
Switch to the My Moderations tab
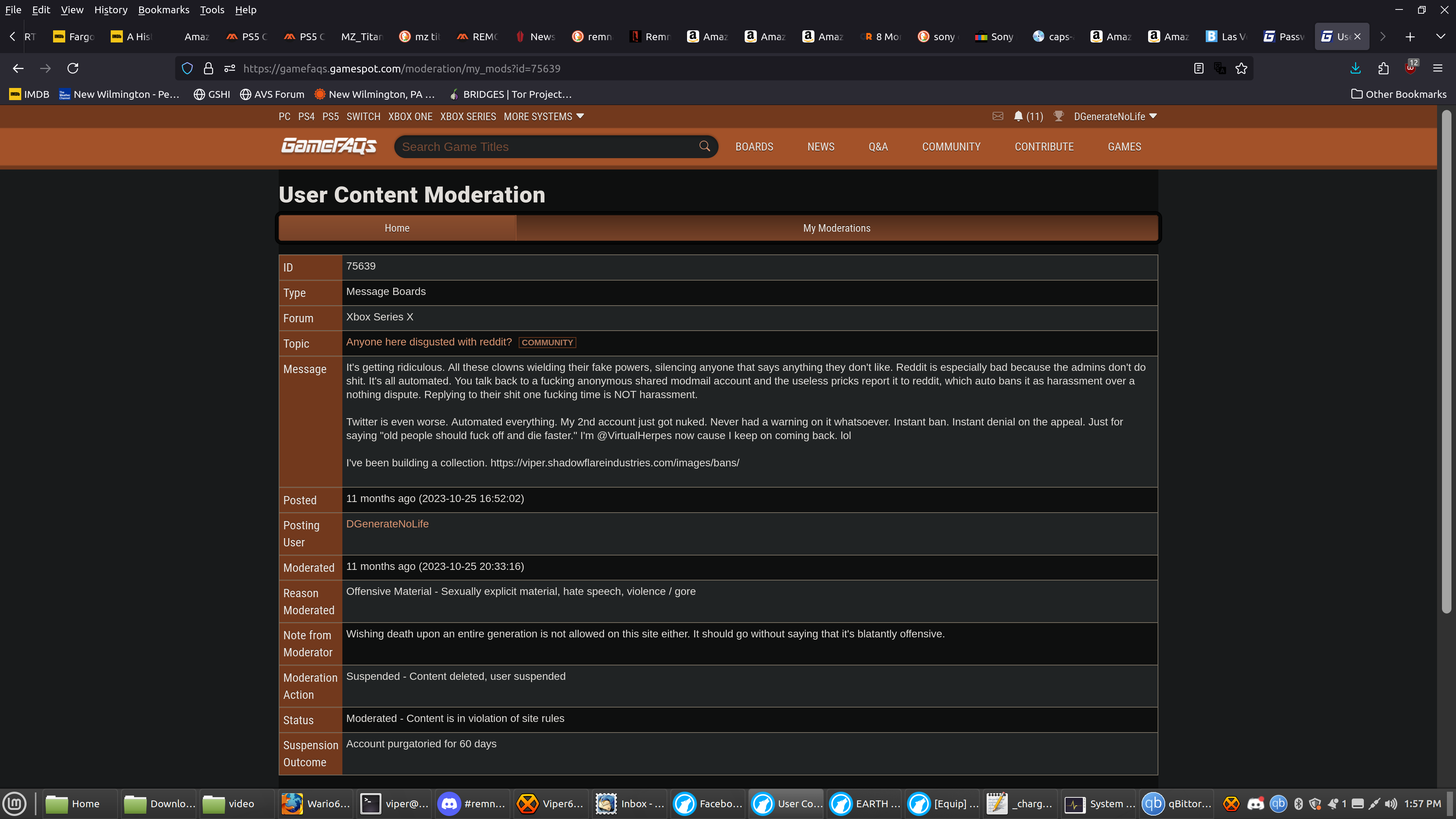[x=836, y=228]
